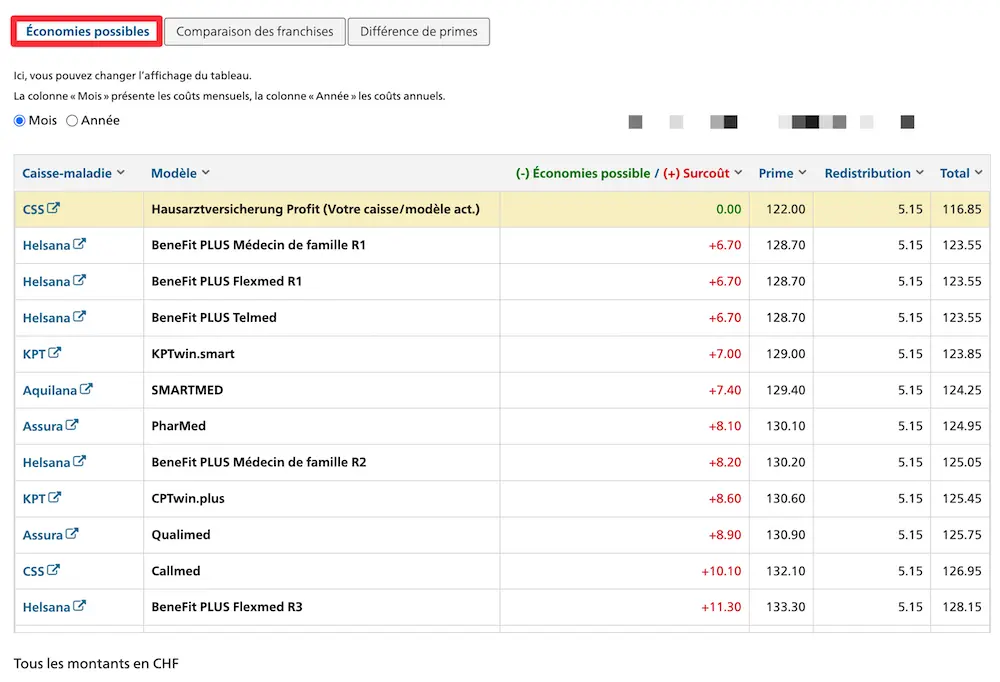Click external link icon beside CSS Hausarztversicherung Profit

(54, 209)
